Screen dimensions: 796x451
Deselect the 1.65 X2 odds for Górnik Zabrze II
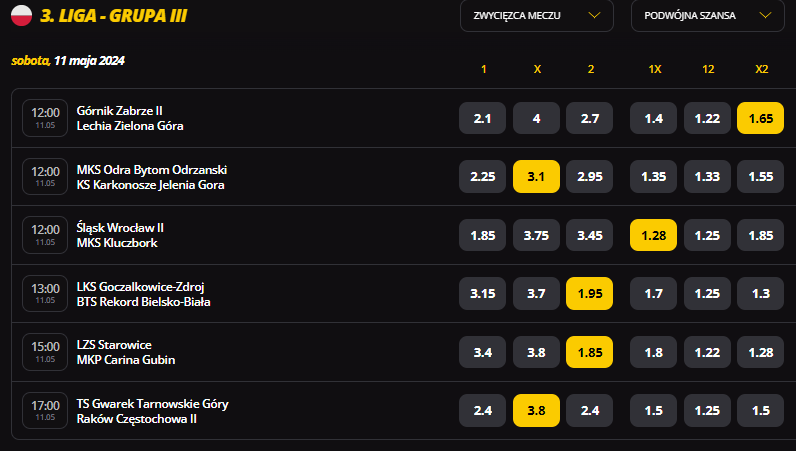(x=760, y=118)
